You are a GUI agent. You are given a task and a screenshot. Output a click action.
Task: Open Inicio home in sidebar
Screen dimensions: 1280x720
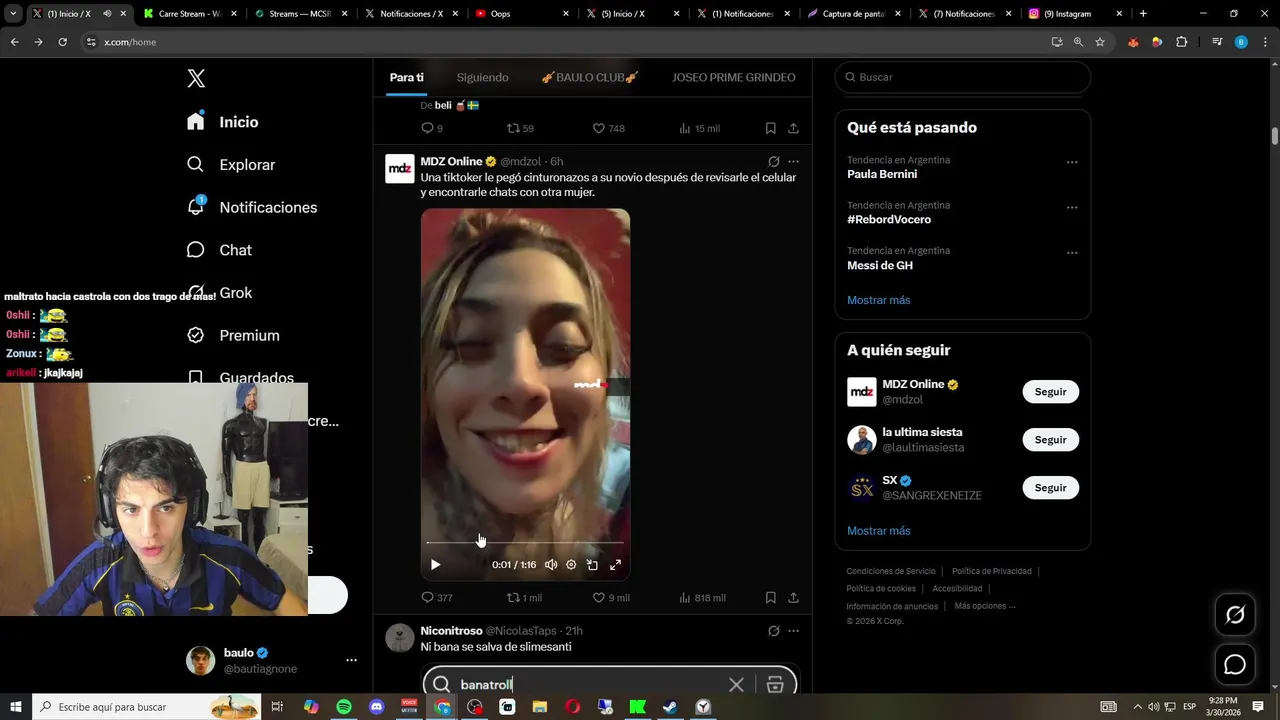pos(223,122)
